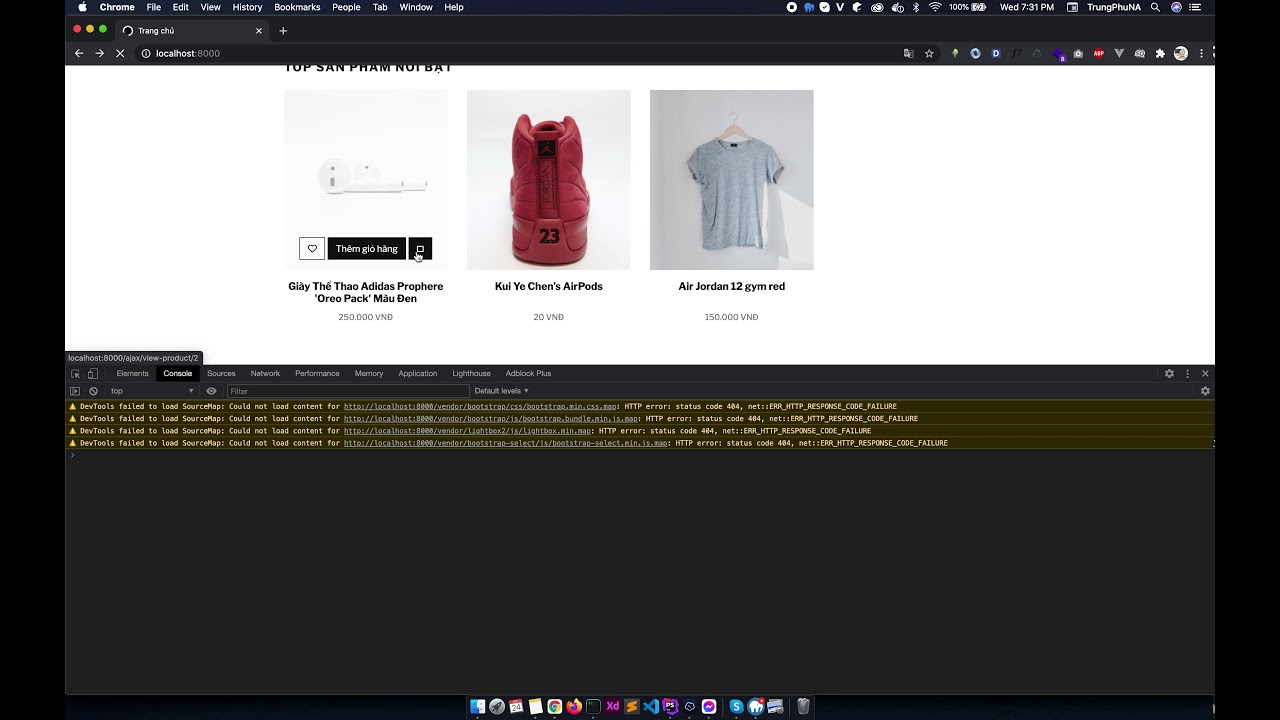This screenshot has width=1280, height=720.
Task: Toggle the DevTools inspect element picker
Action: click(75, 373)
